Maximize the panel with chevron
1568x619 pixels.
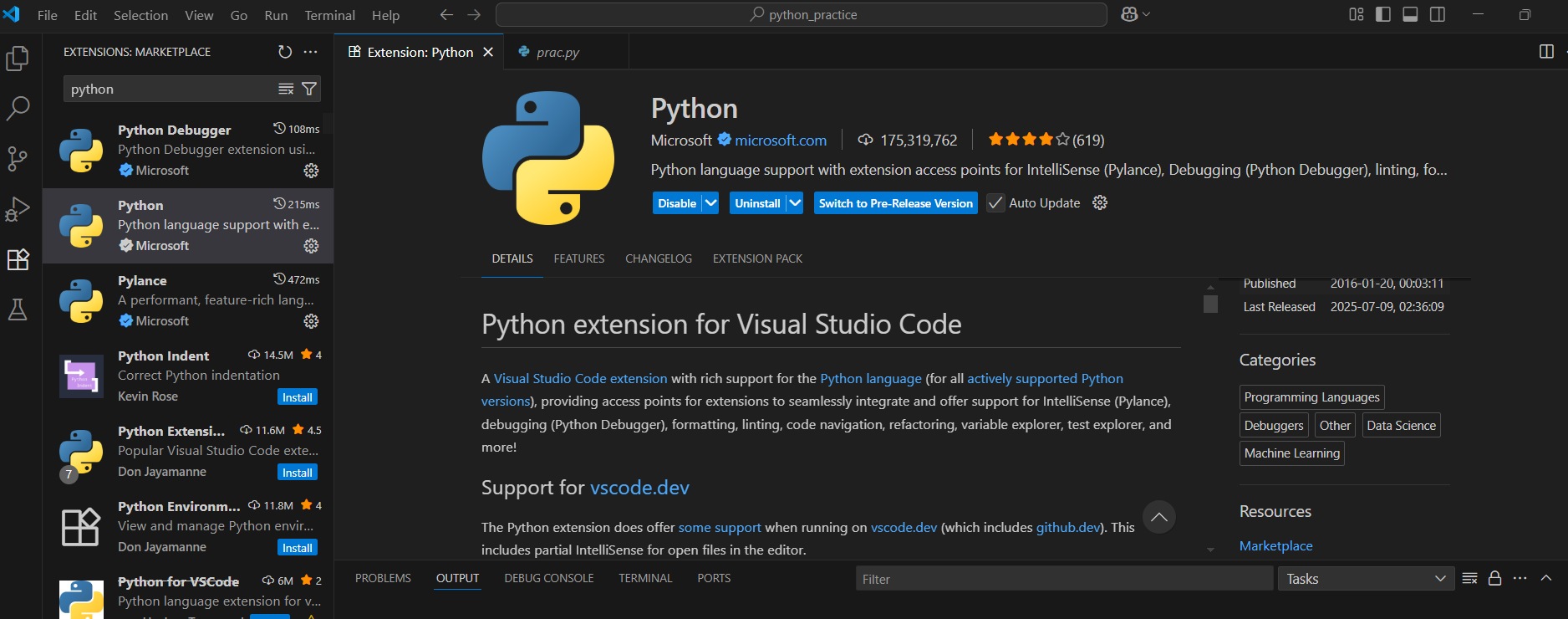pos(1546,579)
